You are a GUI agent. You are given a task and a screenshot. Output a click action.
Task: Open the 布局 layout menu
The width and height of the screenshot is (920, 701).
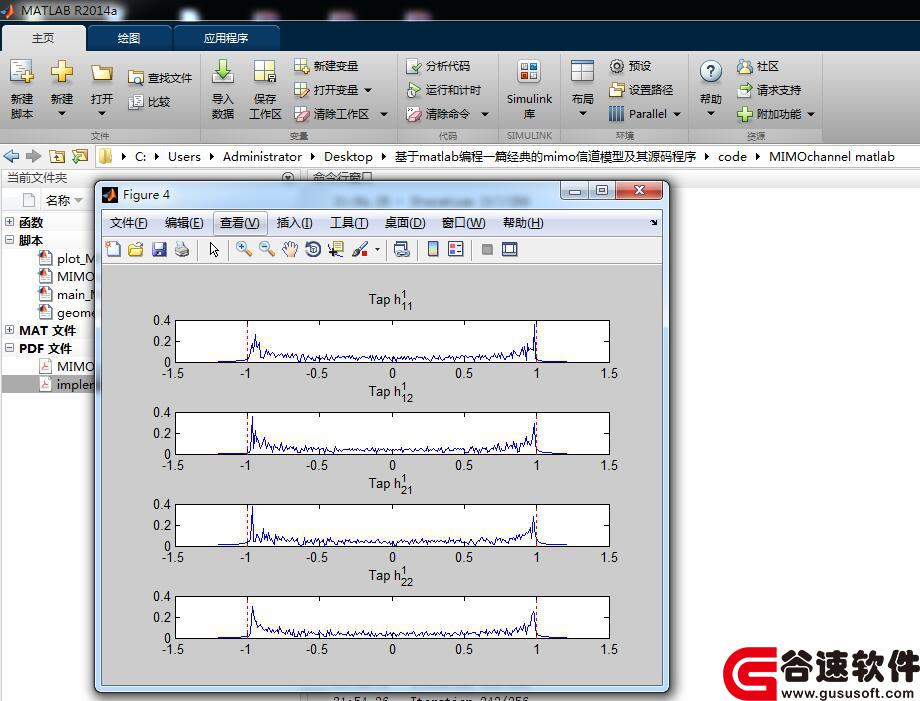(x=583, y=89)
